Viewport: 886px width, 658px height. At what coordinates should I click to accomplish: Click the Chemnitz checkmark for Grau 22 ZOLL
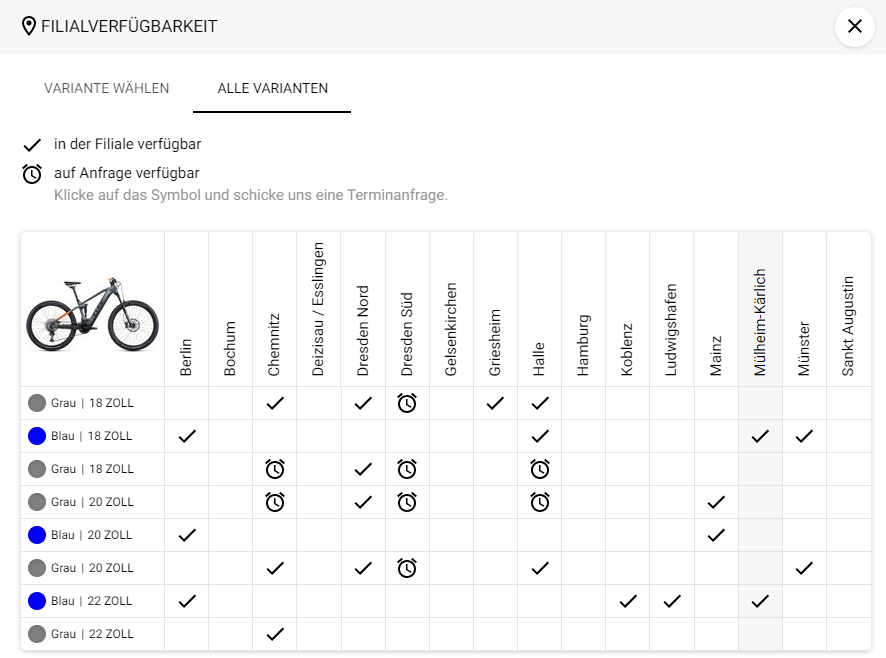coord(275,634)
